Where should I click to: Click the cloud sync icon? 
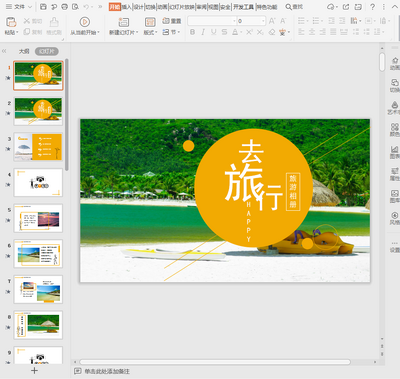[331, 7]
